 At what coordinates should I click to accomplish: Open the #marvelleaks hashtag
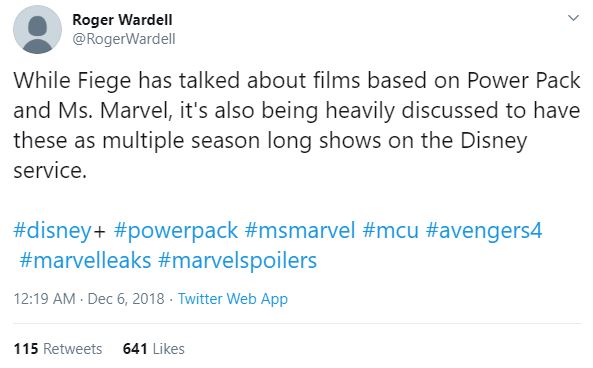point(85,261)
